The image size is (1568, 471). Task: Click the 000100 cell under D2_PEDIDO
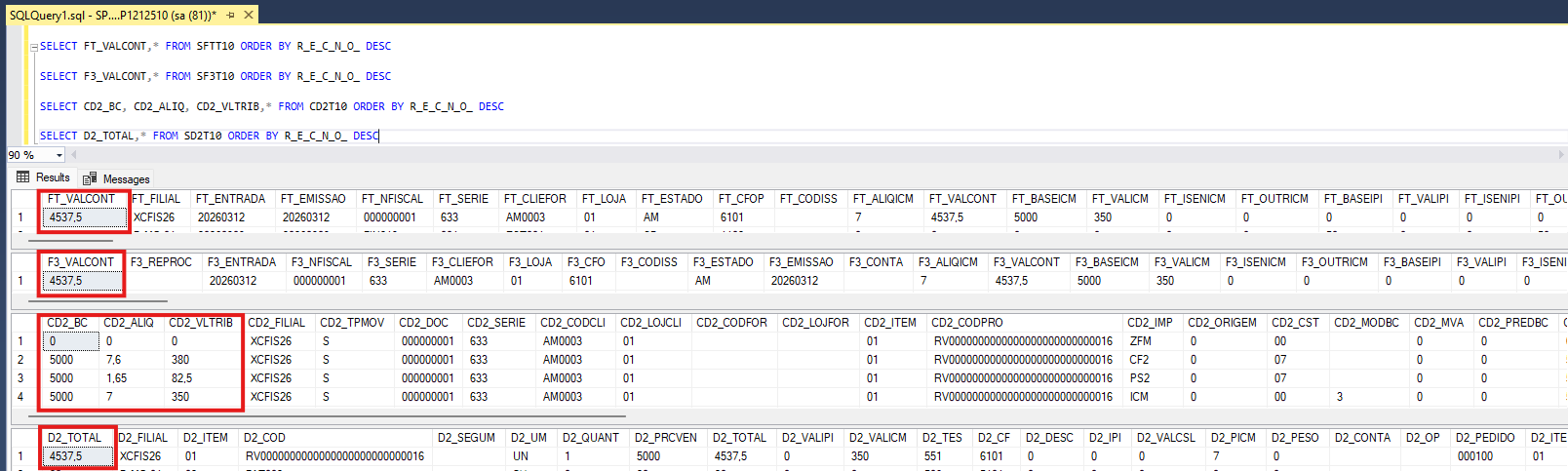pyautogui.click(x=1487, y=456)
